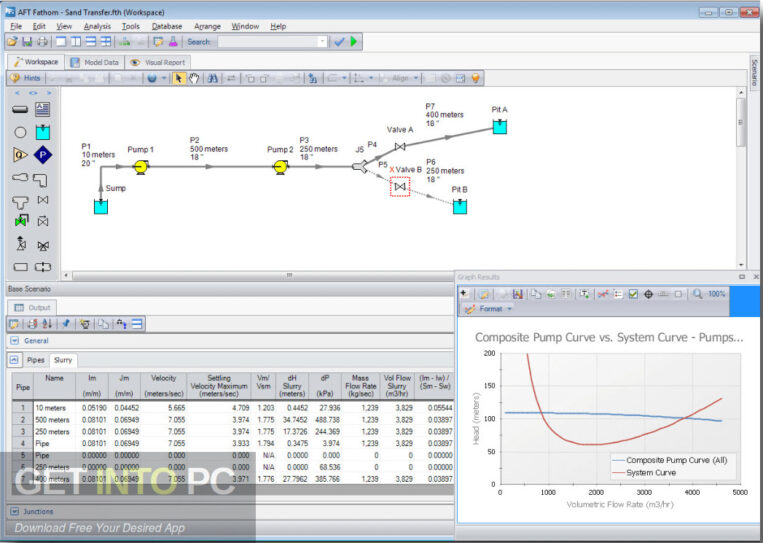Viewport: 763px width, 543px height.
Task: Open the Analysis menu
Action: pyautogui.click(x=97, y=26)
